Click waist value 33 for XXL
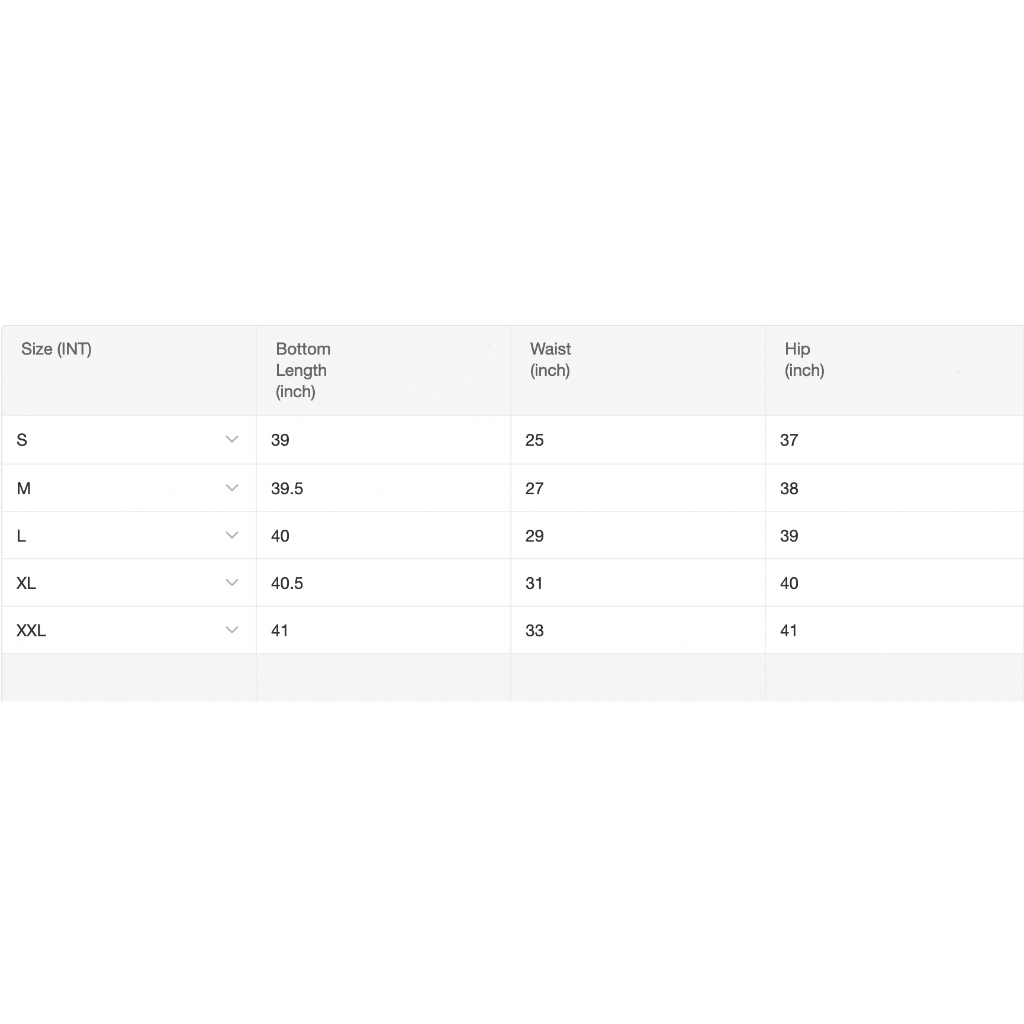The image size is (1024, 1024). pos(534,630)
